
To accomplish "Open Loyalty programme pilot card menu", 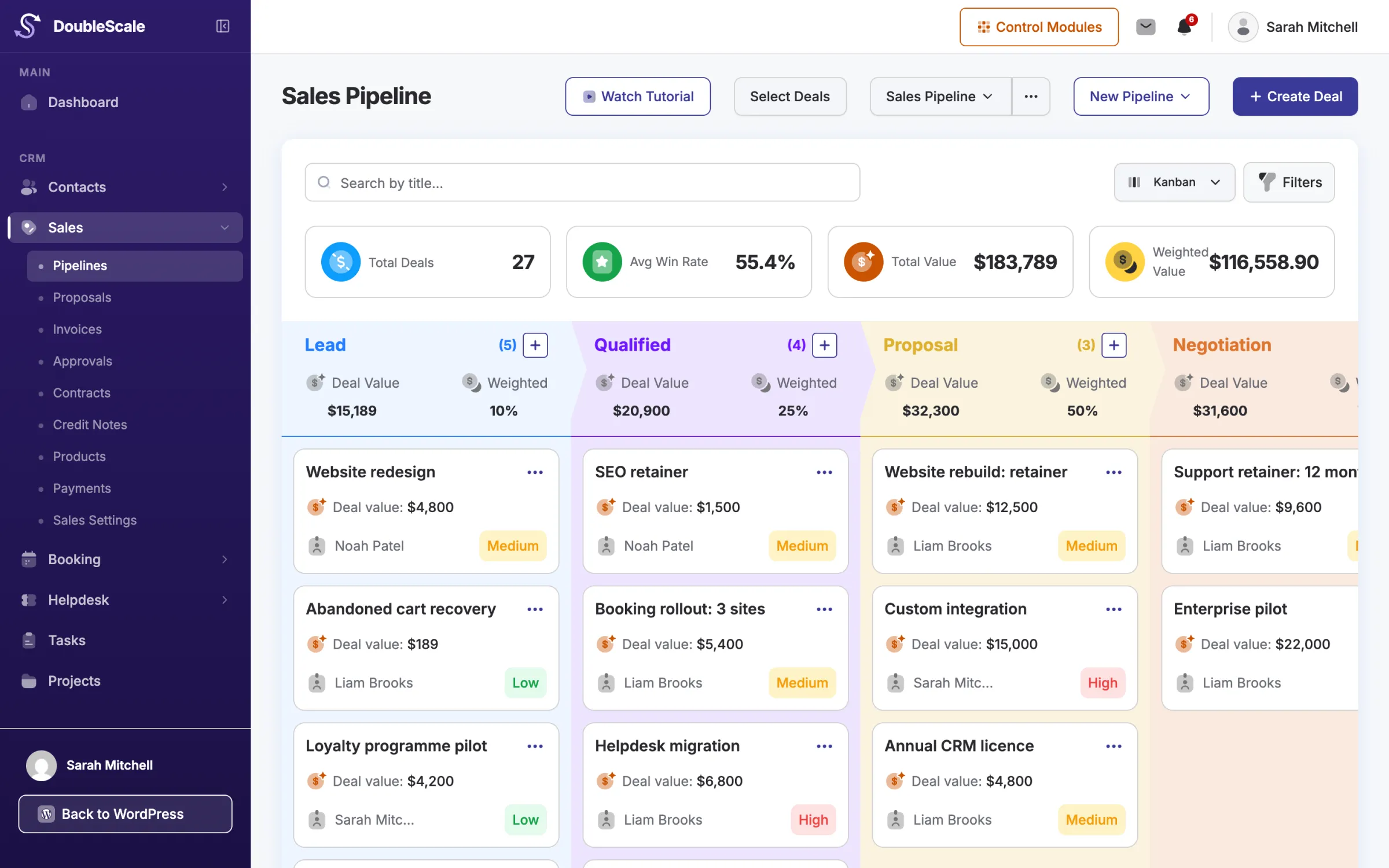I will click(535, 746).
